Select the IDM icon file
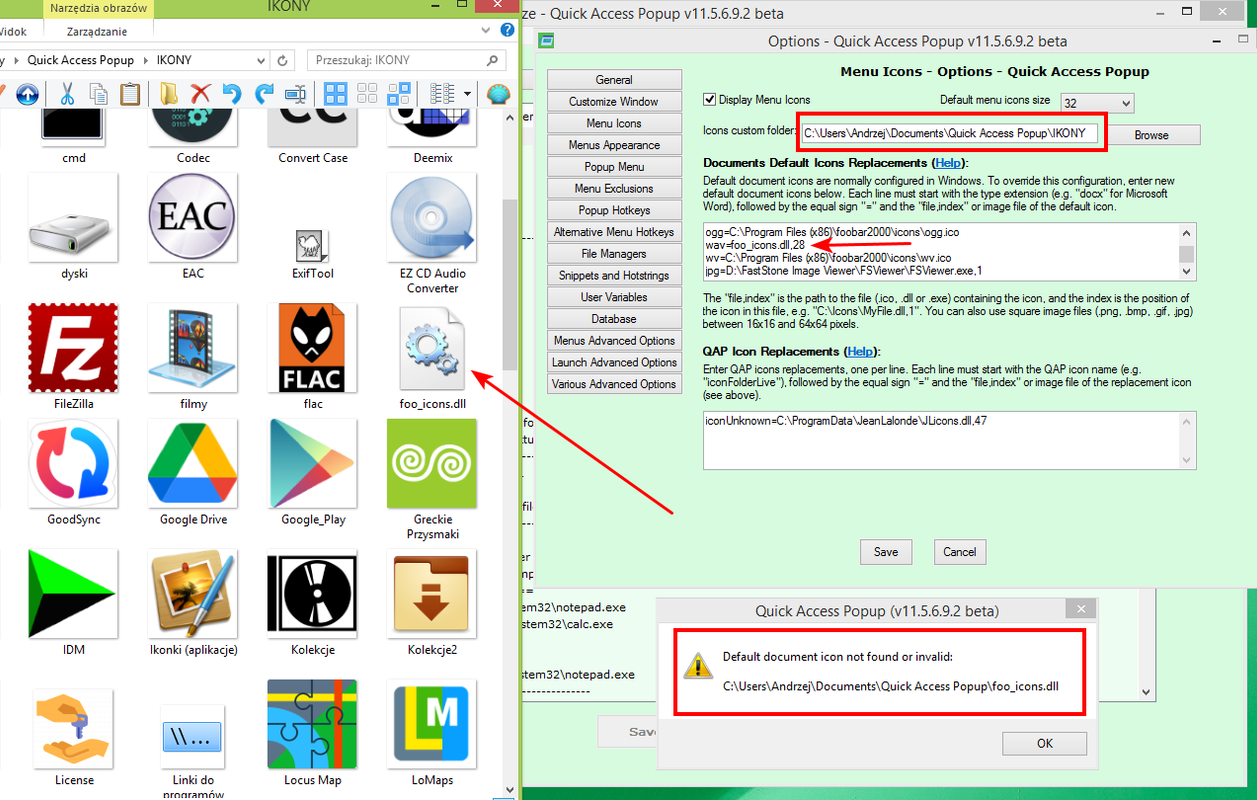The height and width of the screenshot is (800, 1257). 74,603
